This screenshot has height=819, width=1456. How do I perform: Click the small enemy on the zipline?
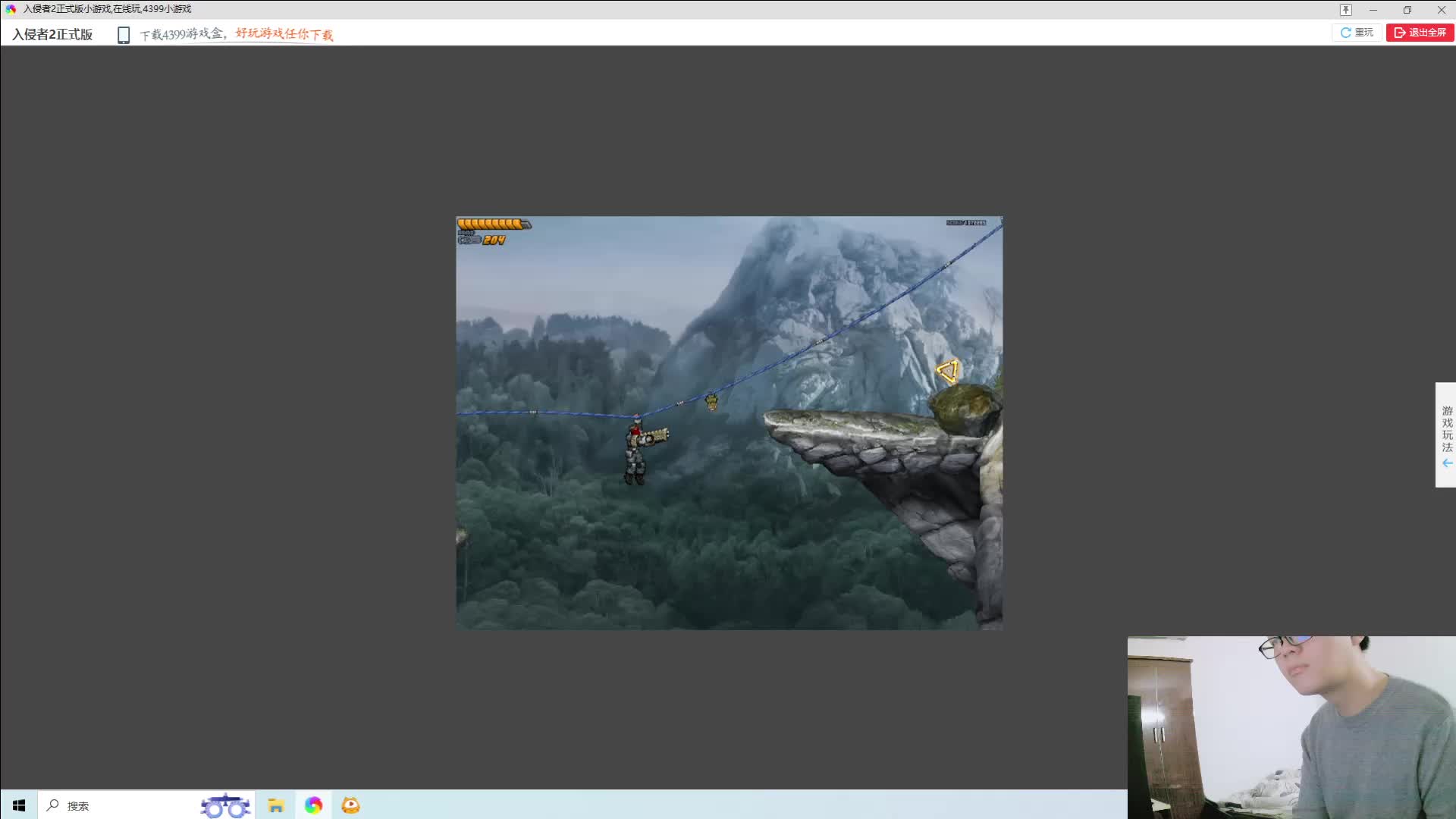click(711, 401)
